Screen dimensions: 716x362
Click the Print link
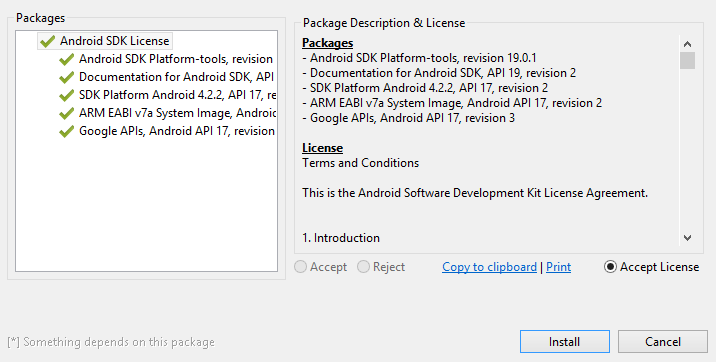(558, 267)
